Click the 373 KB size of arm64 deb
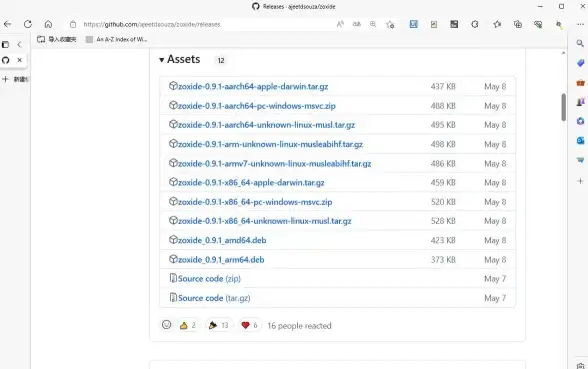 pos(443,260)
